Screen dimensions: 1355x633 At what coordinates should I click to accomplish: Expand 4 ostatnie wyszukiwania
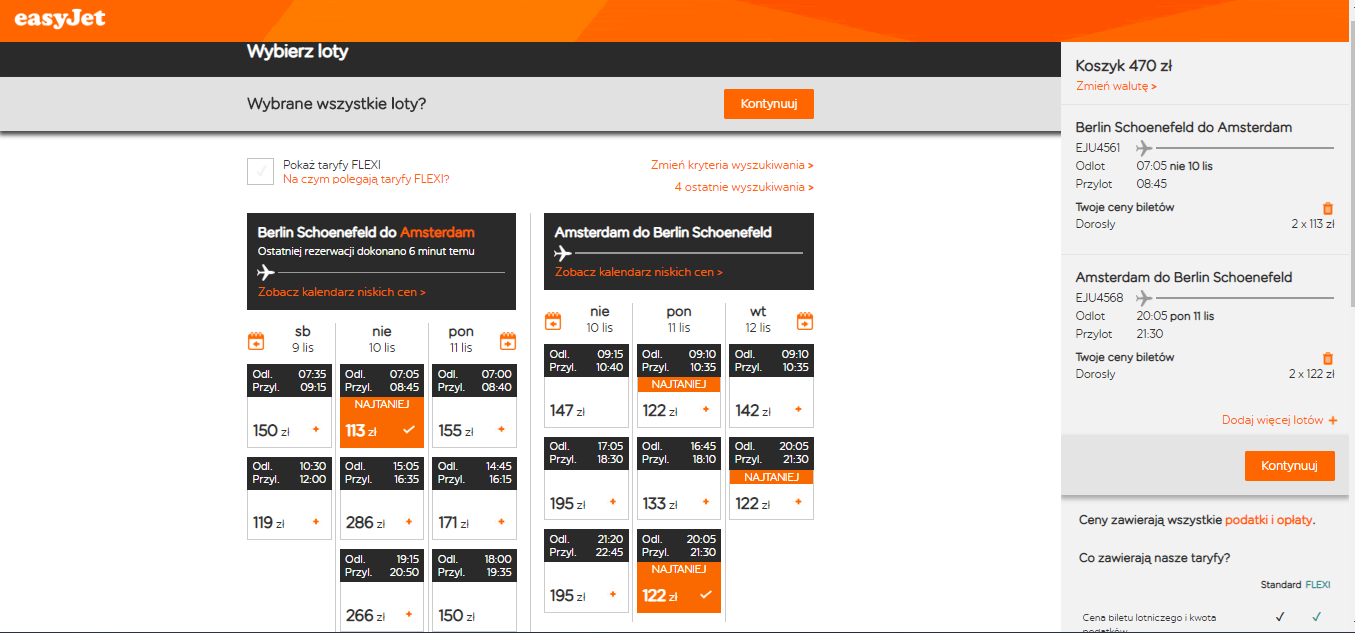pyautogui.click(x=744, y=187)
